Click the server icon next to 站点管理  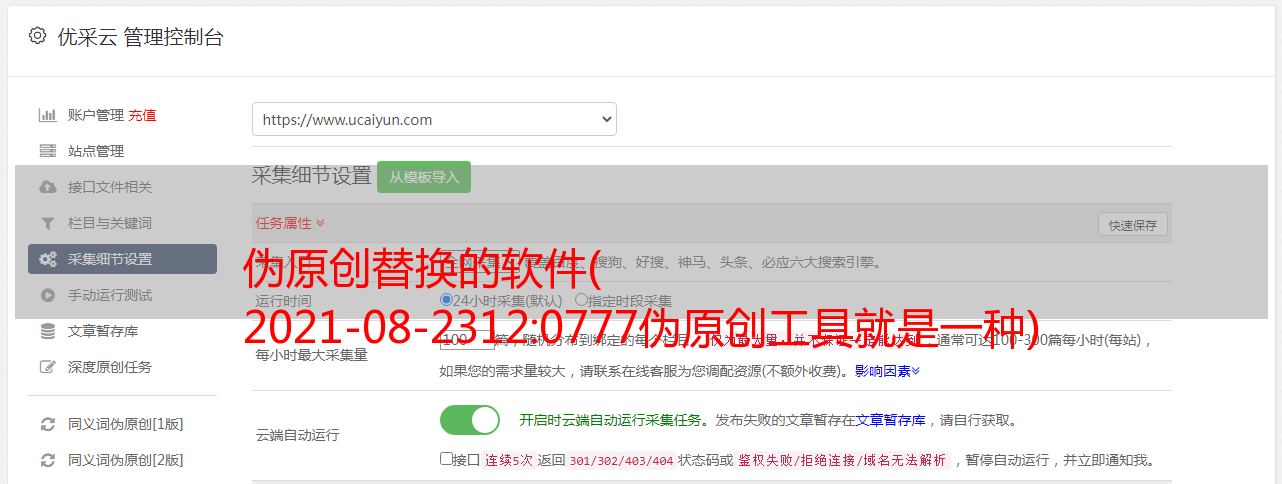tap(47, 151)
